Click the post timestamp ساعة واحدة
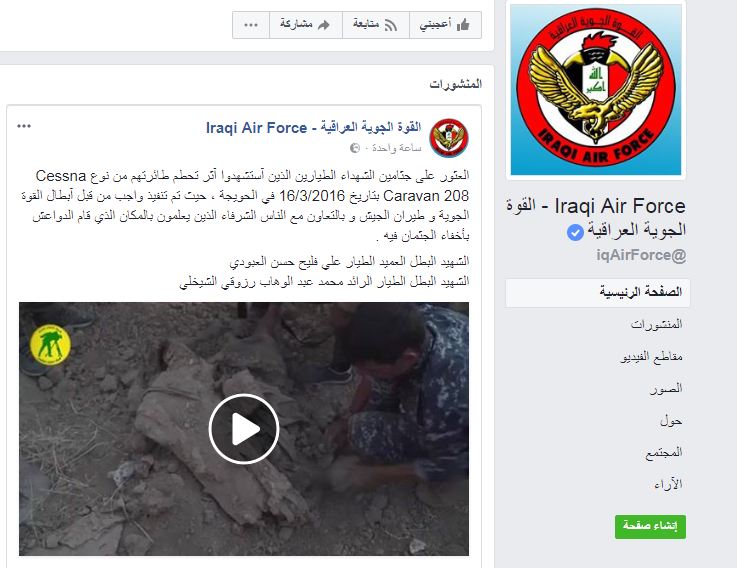Viewport: 737px width, 568px height. (x=396, y=148)
